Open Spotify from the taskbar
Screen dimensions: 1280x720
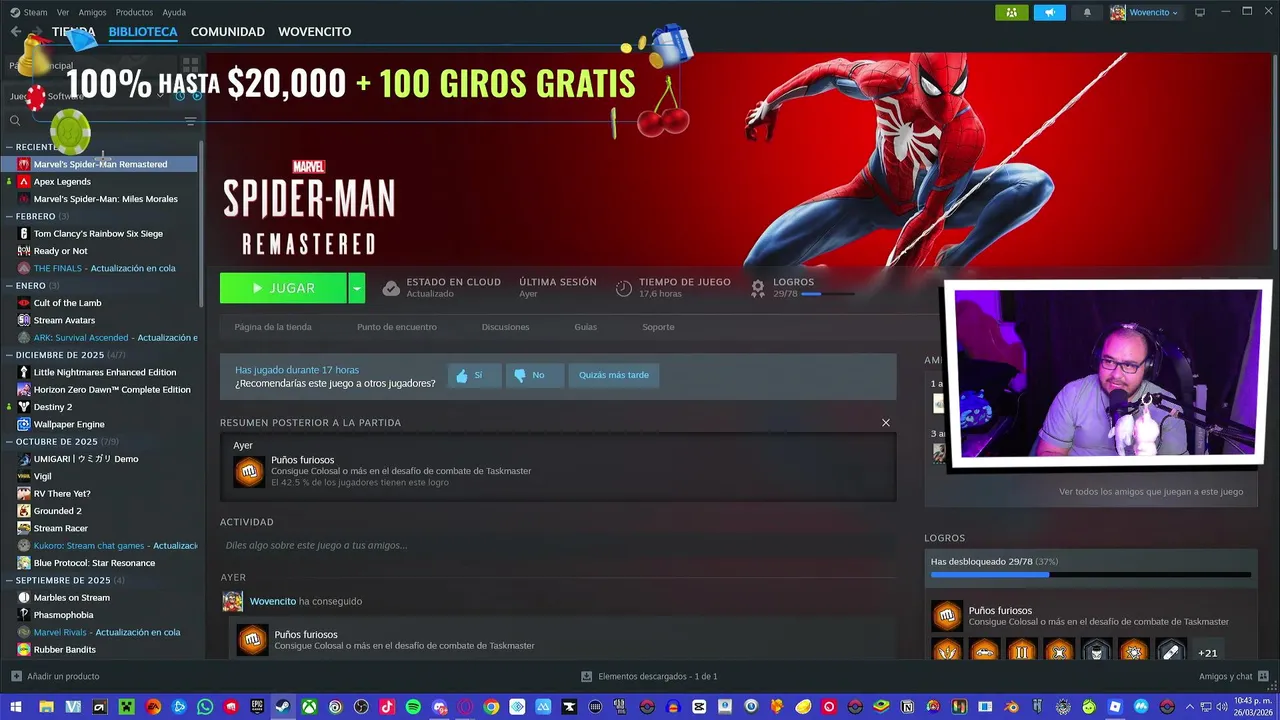pos(413,707)
